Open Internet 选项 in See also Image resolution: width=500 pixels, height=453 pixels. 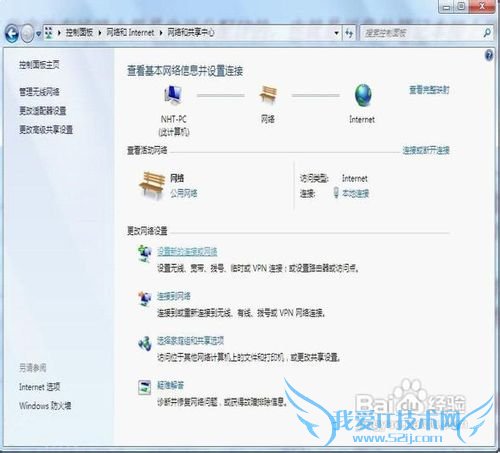coord(39,387)
